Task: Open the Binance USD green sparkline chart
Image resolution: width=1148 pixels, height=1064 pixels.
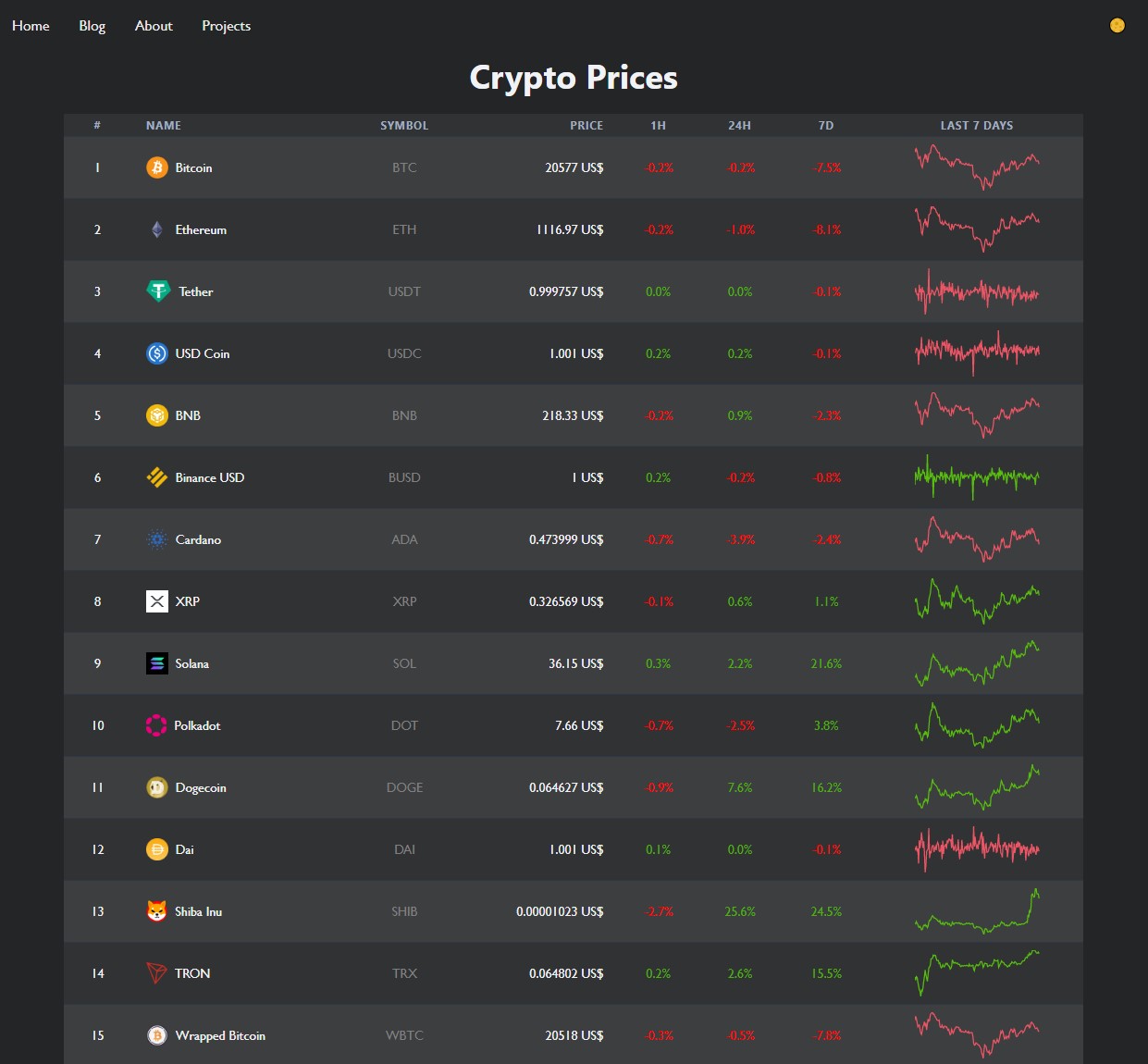Action: [977, 477]
